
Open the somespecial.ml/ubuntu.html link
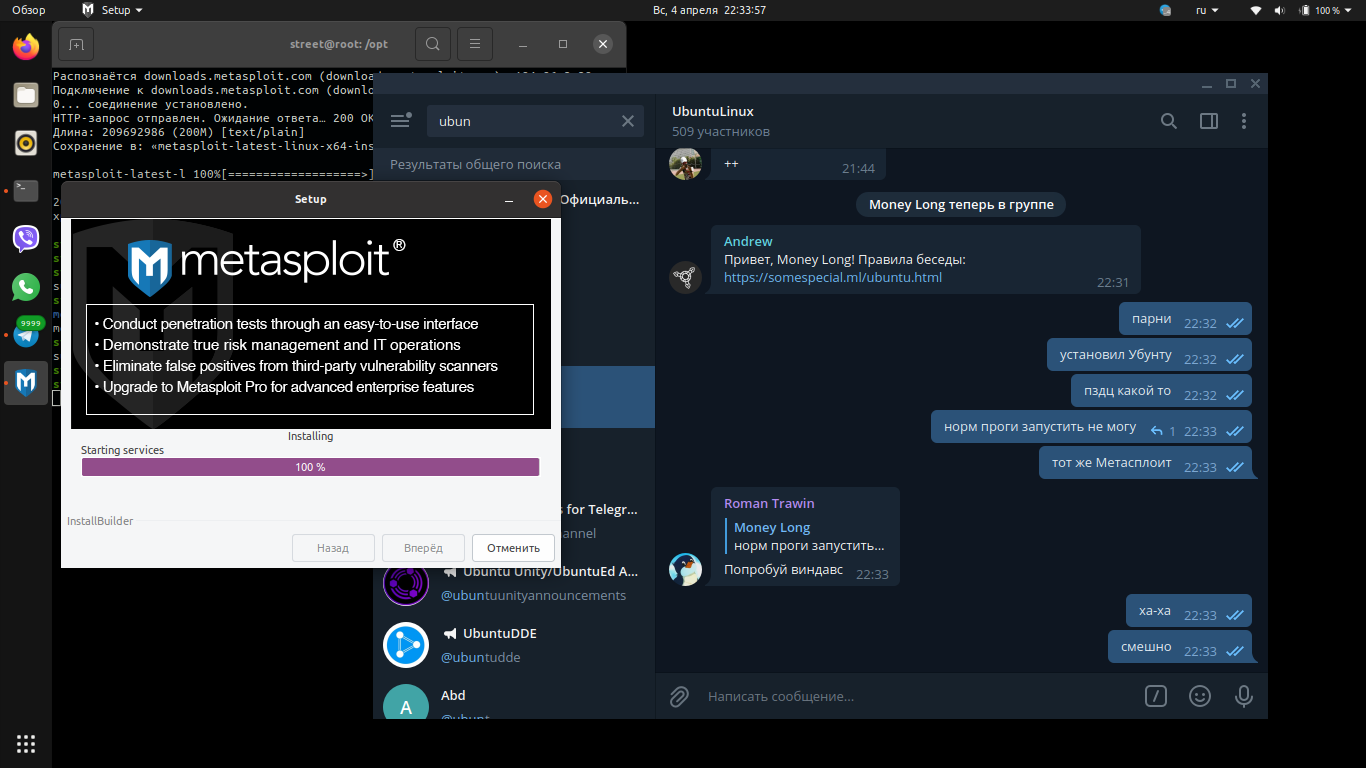(833, 277)
